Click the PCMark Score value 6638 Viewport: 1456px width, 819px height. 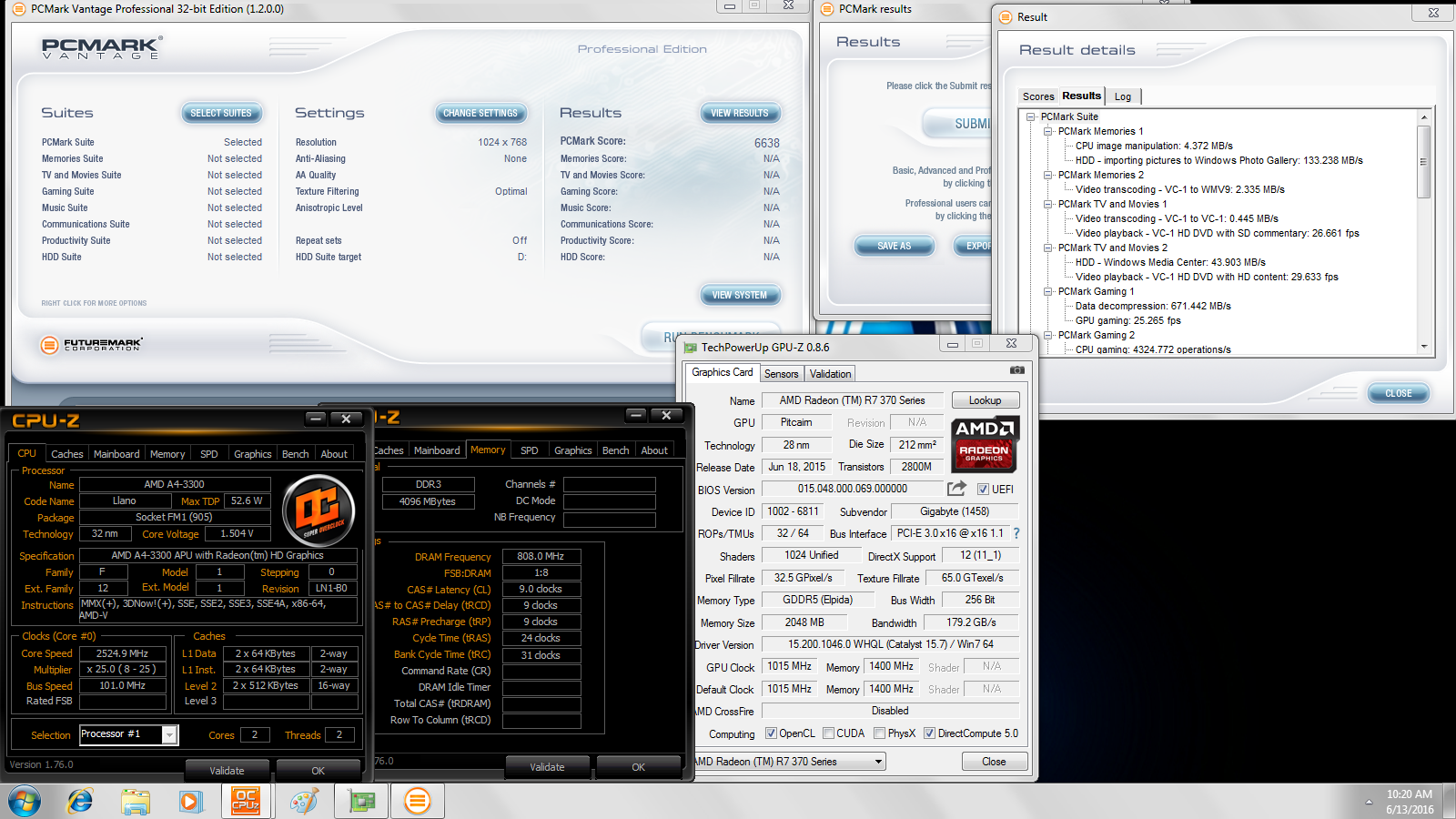(x=766, y=143)
